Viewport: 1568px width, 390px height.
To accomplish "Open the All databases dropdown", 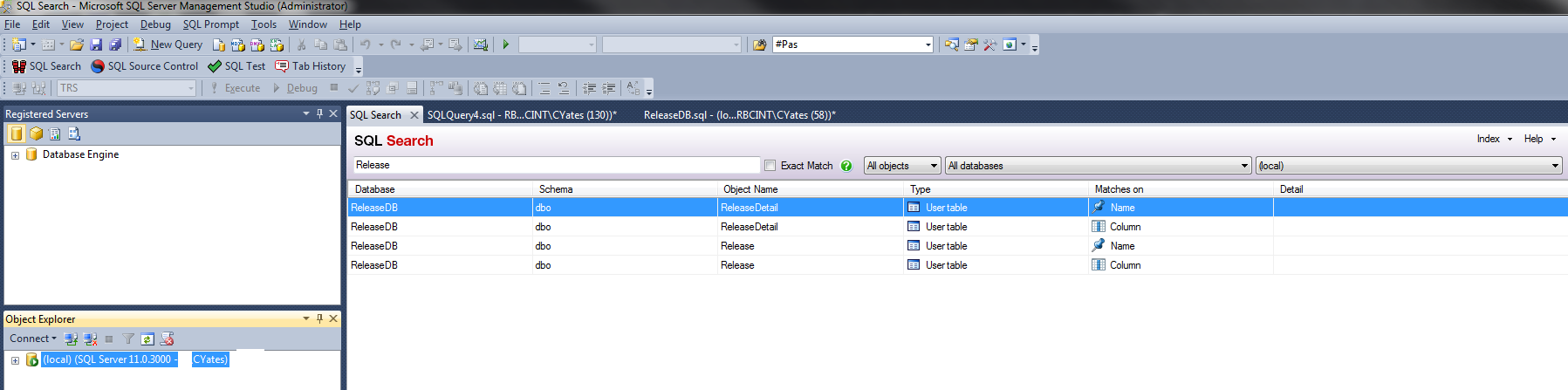I will point(1098,166).
